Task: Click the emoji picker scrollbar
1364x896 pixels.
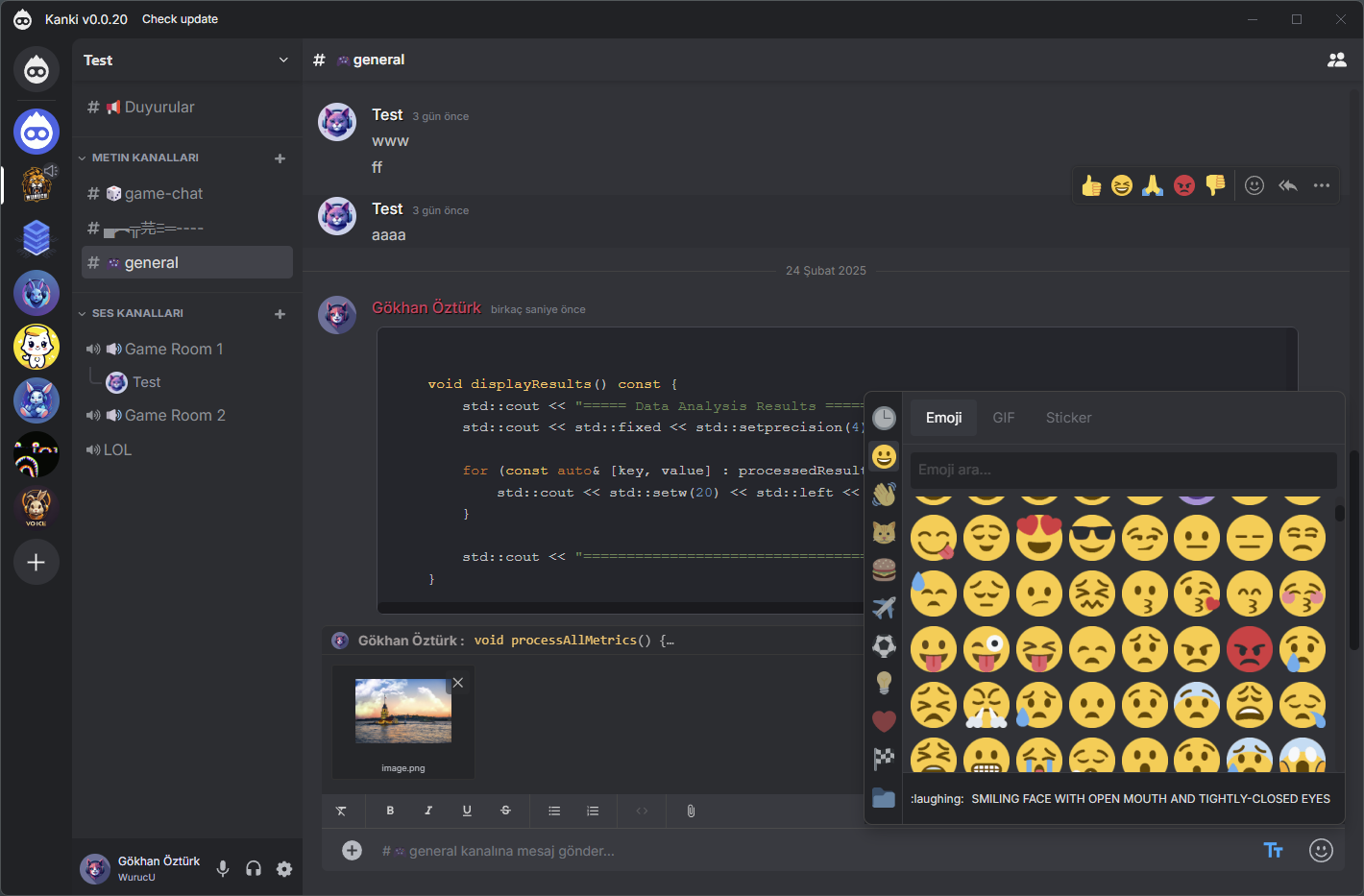Action: point(1339,513)
